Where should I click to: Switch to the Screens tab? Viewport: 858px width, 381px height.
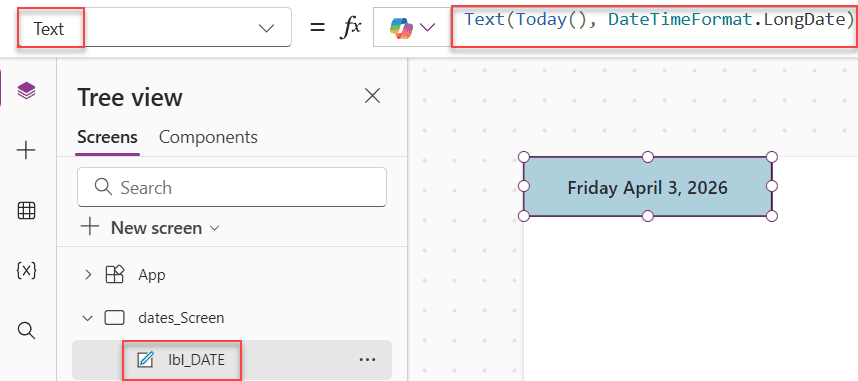[107, 137]
